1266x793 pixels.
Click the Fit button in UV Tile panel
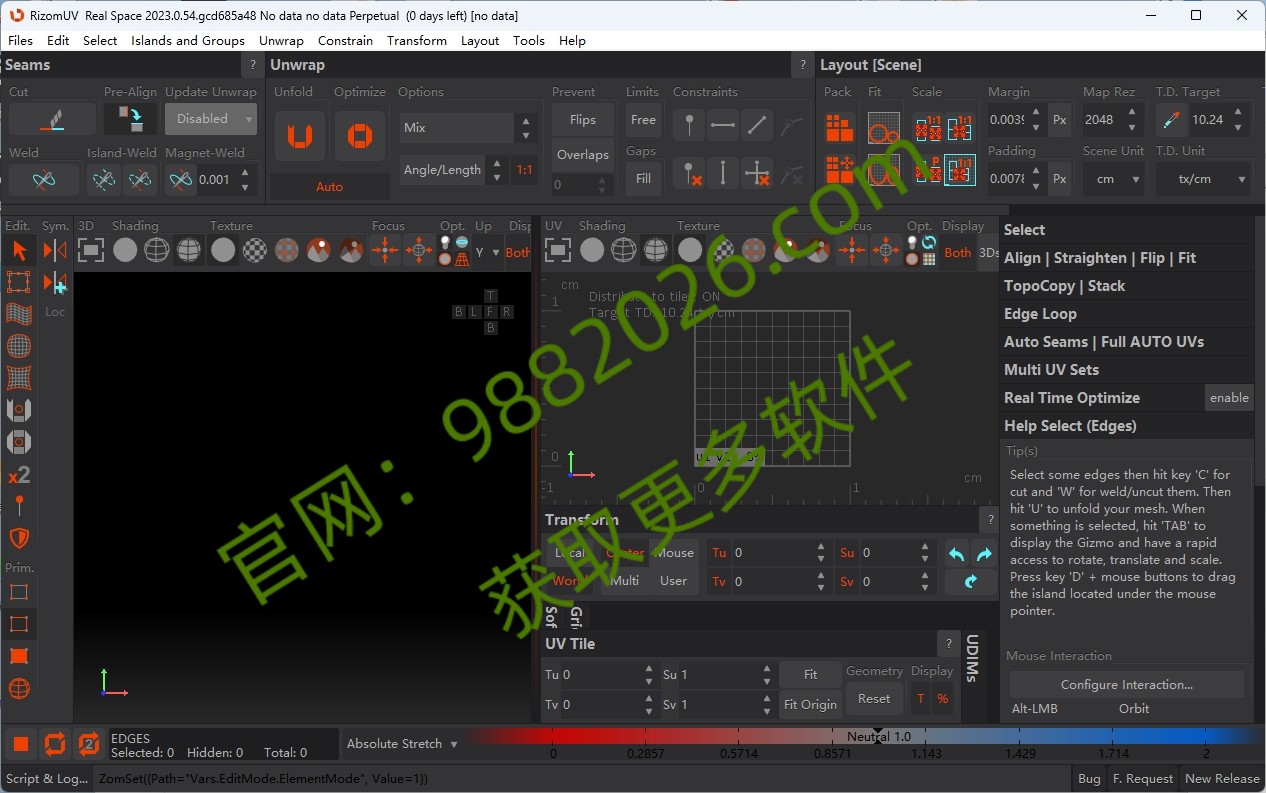(811, 675)
